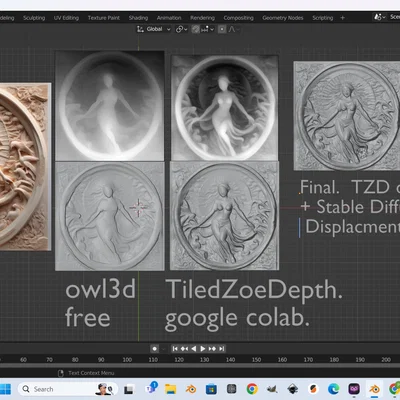Viewport: 400px width, 400px height.
Task: Jump to the timeline start frame
Action: [175, 349]
